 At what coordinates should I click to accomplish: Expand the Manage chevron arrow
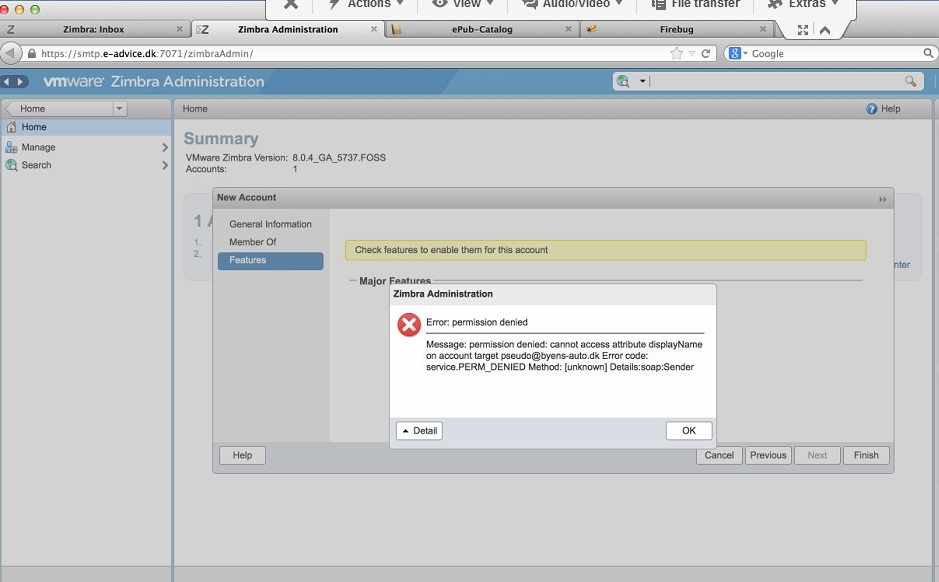[x=165, y=147]
